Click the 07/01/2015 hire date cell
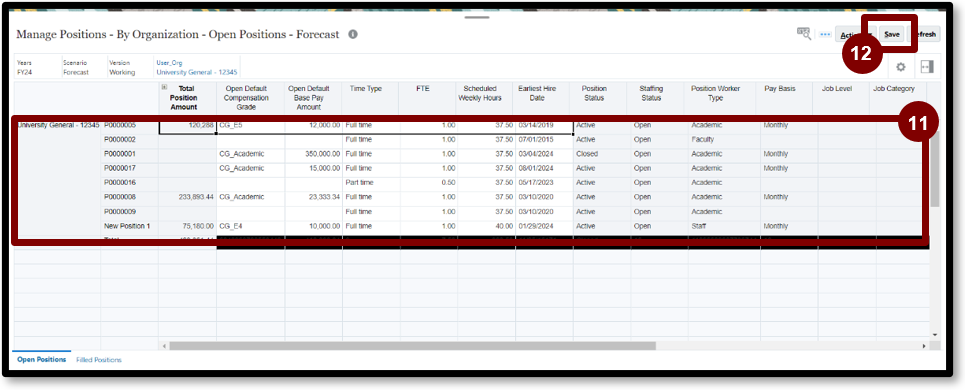This screenshot has height=390, width=965. 544,140
